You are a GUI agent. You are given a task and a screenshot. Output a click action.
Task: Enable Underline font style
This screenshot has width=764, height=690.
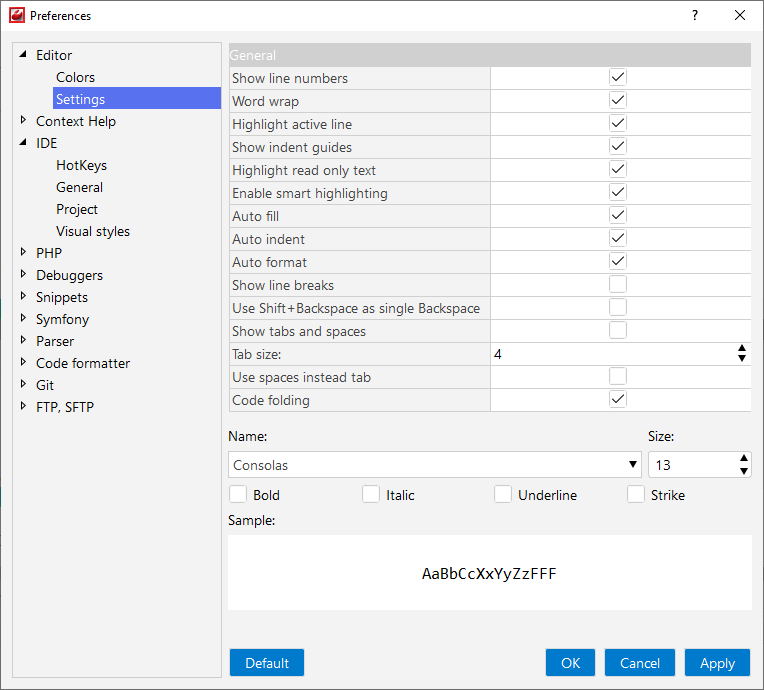pyautogui.click(x=503, y=494)
